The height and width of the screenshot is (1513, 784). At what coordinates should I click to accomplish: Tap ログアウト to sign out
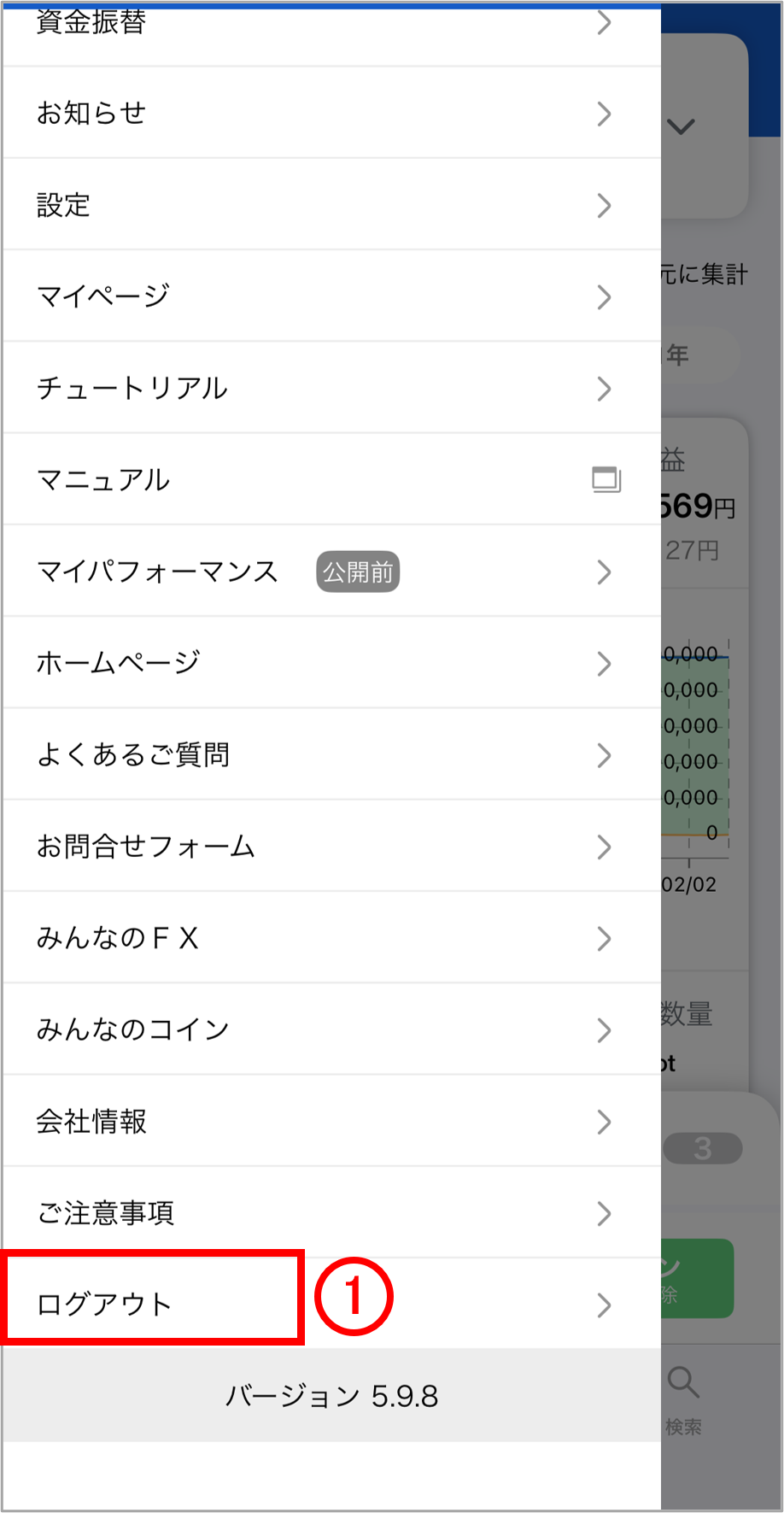pyautogui.click(x=104, y=1305)
